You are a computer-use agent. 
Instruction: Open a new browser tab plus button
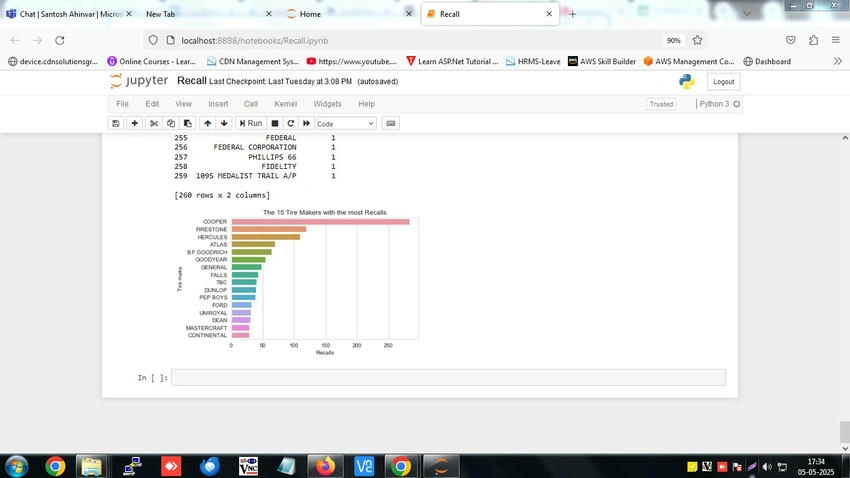click(572, 14)
